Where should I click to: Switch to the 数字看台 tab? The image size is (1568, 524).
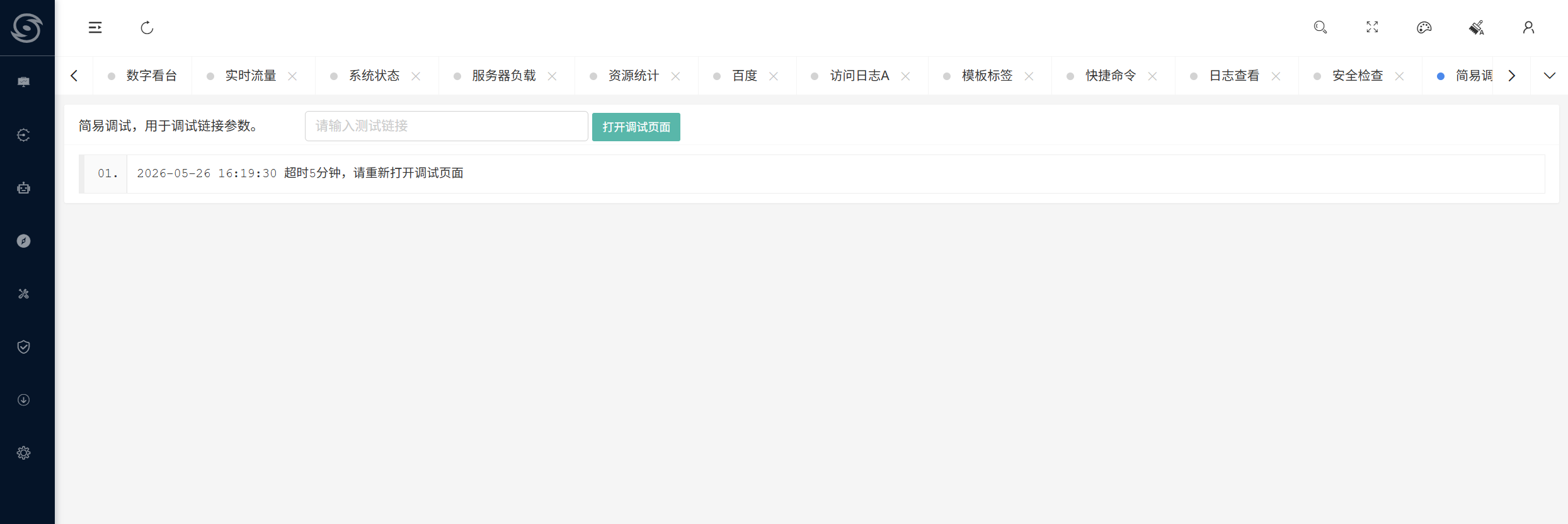pos(142,76)
